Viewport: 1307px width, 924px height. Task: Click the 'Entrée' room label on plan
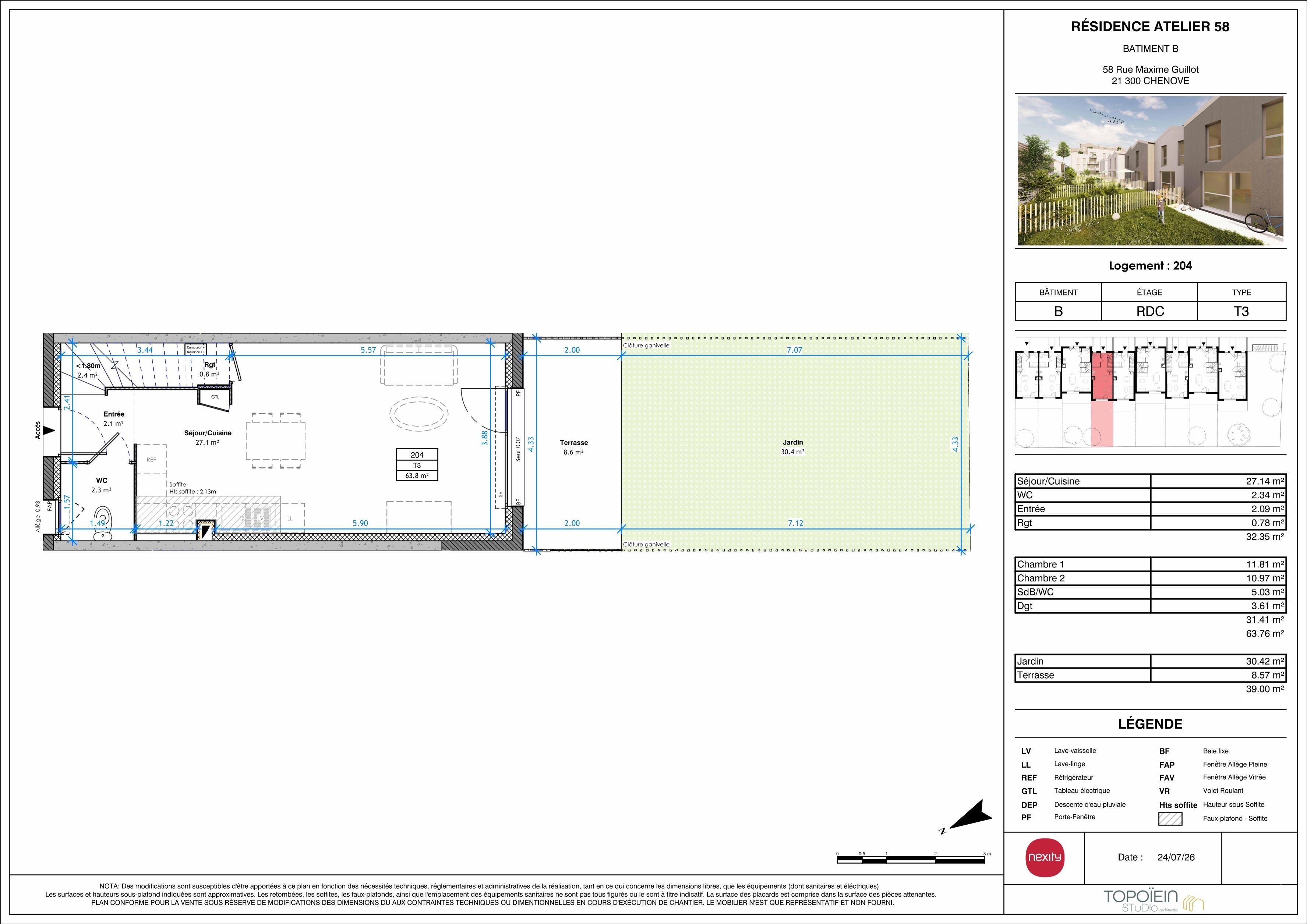click(x=114, y=414)
